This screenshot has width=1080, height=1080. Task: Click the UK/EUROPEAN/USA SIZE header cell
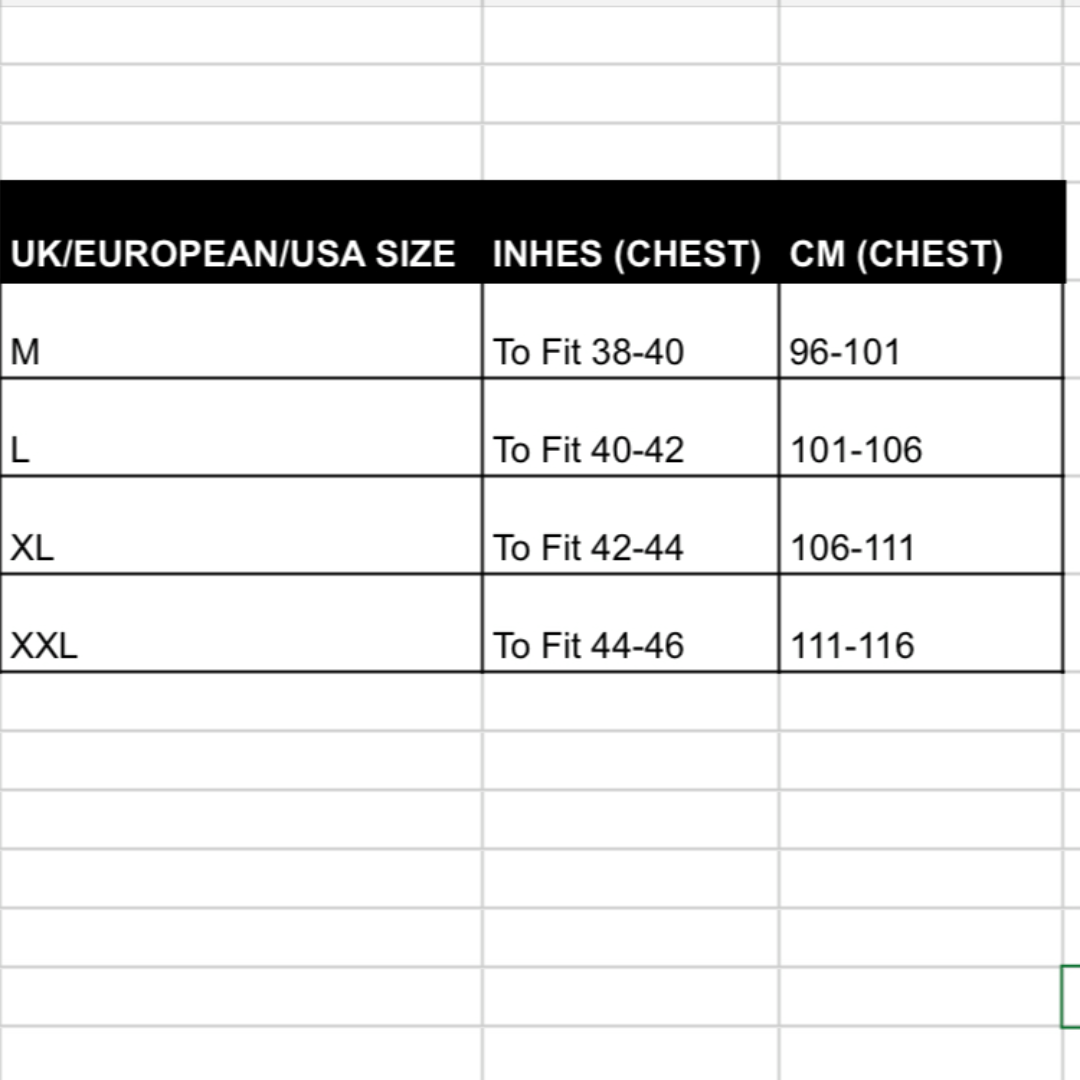240,234
